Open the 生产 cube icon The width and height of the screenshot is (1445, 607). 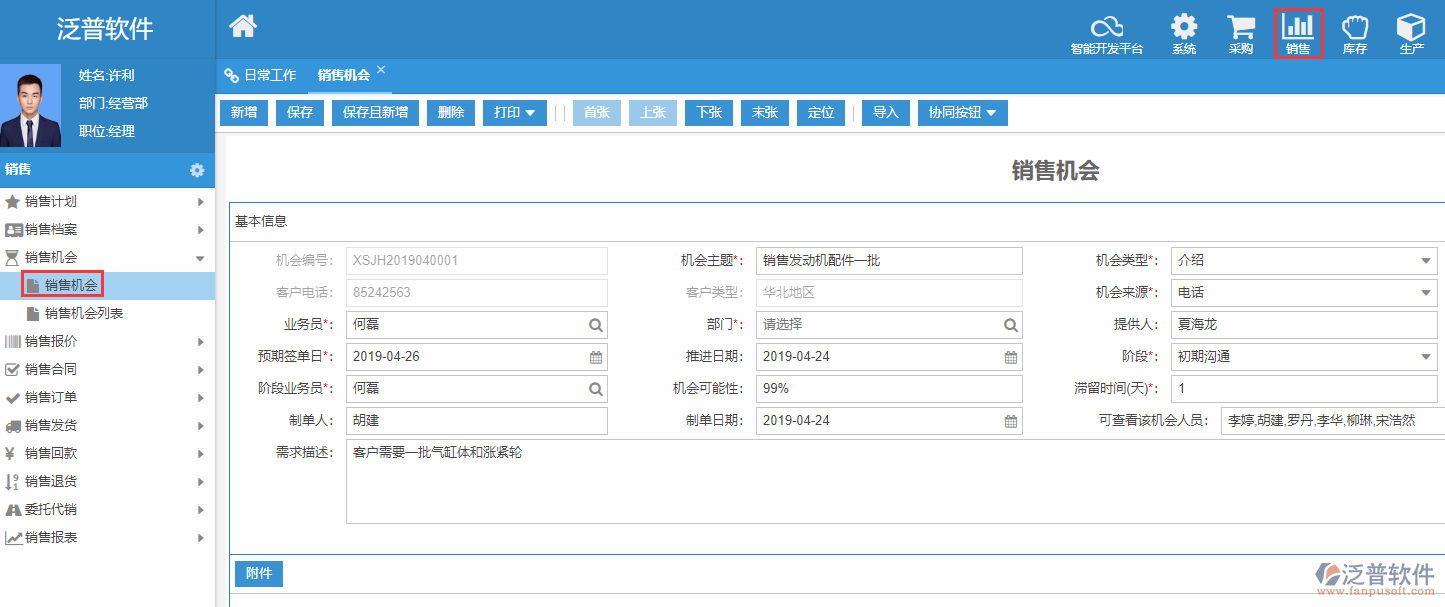click(x=1411, y=28)
